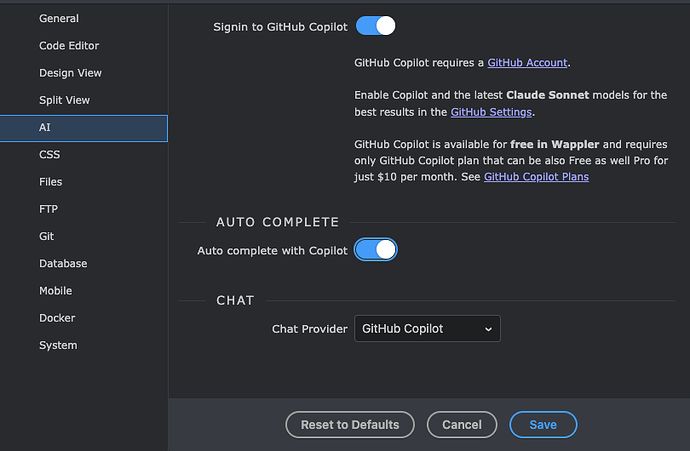690x451 pixels.
Task: Open the Chat Provider dropdown
Action: (x=427, y=328)
